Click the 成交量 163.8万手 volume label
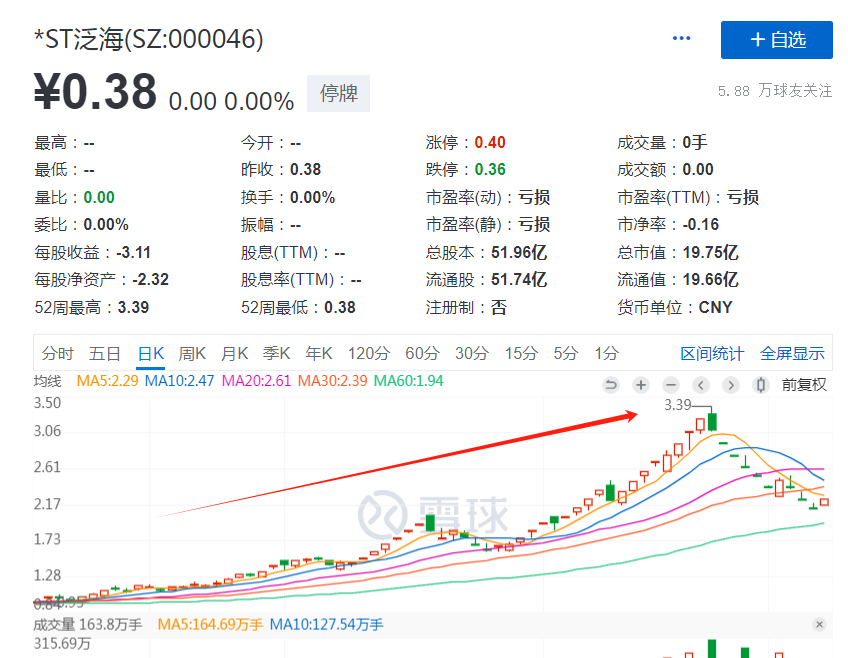 88,624
